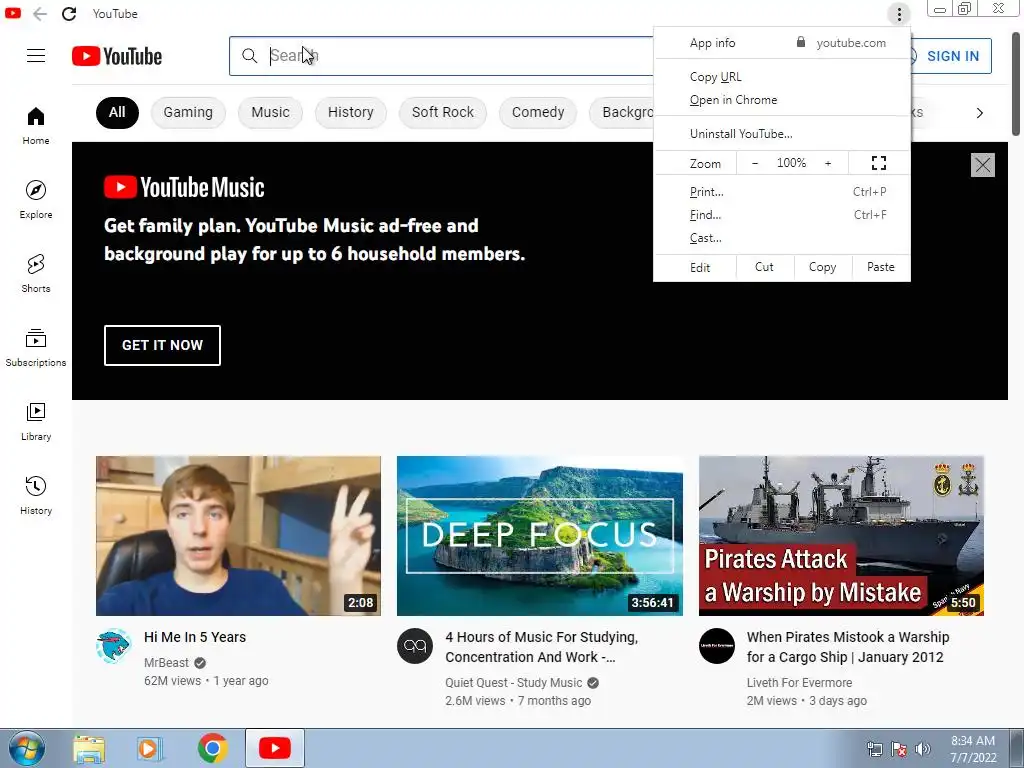Viewport: 1024px width, 768px height.
Task: Click the SIGN IN button
Action: (x=952, y=56)
